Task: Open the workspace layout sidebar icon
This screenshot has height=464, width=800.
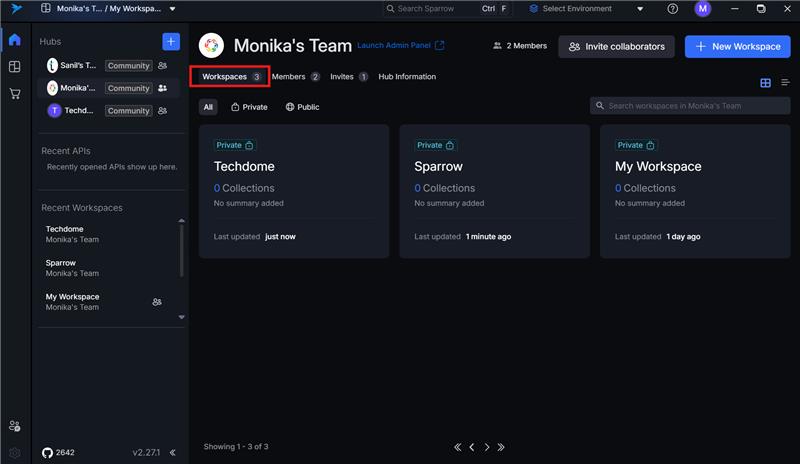Action: 15,66
